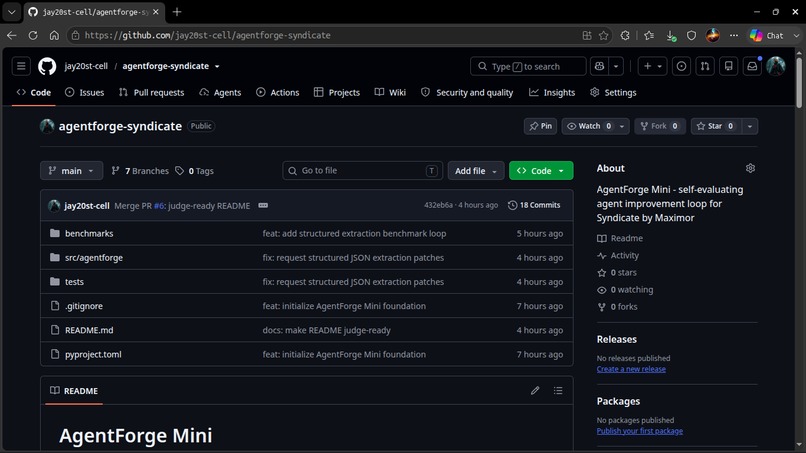The image size is (806, 453).
Task: Open browser settings ellipsis menu
Action: [x=734, y=35]
